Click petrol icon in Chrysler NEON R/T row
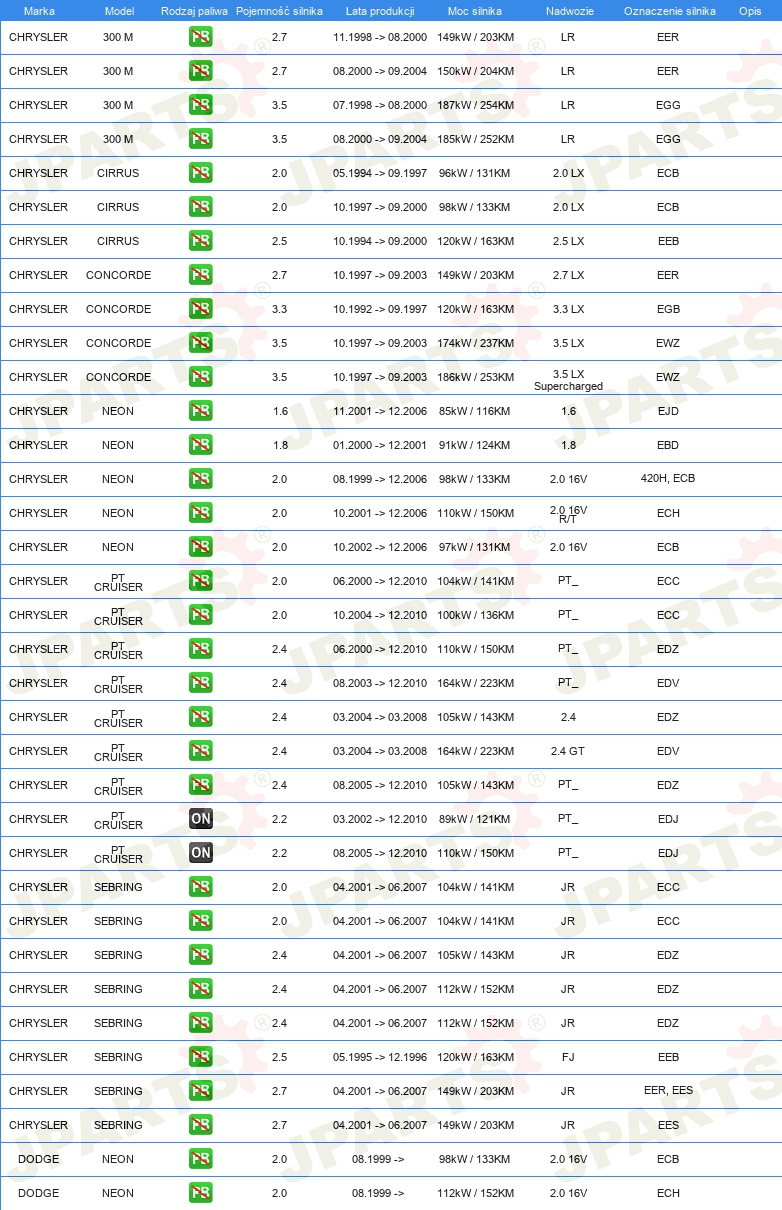Viewport: 782px width, 1210px height. 201,513
